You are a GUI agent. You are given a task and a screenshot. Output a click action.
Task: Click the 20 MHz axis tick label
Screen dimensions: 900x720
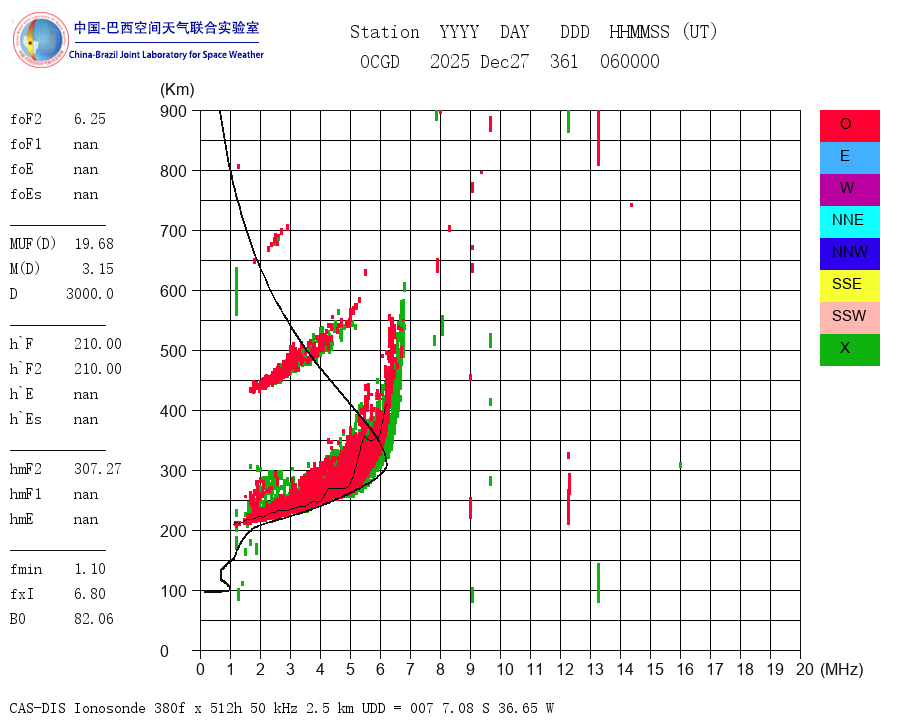(x=805, y=669)
